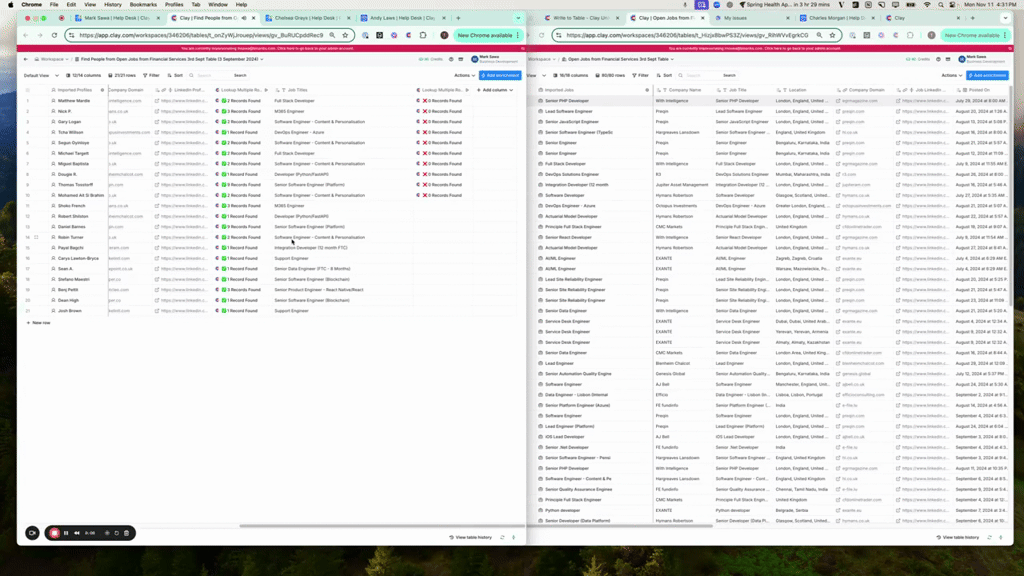Screen dimensions: 1024x576
Task: Tick the row checkbox for Nick P.
Action: [28, 111]
